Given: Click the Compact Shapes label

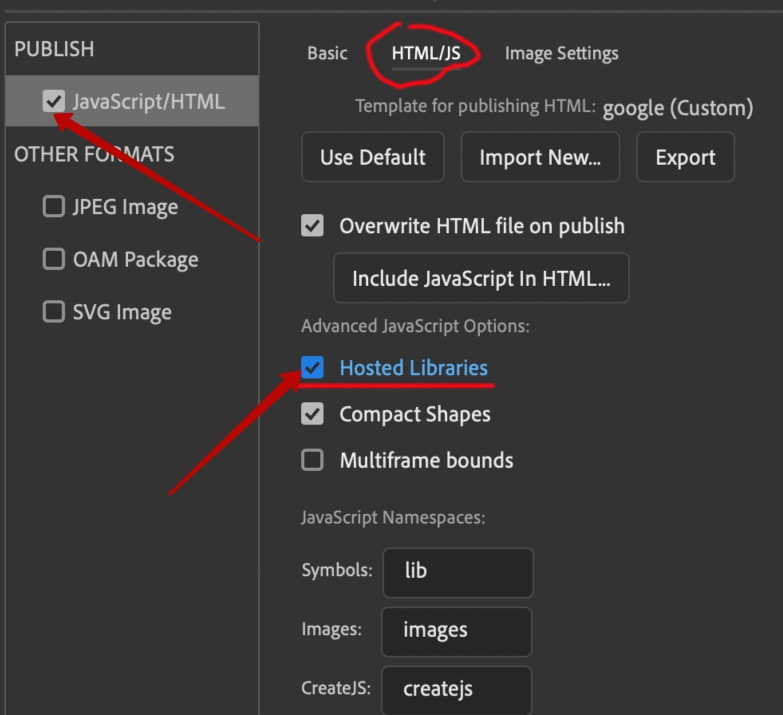Looking at the screenshot, I should (x=415, y=414).
